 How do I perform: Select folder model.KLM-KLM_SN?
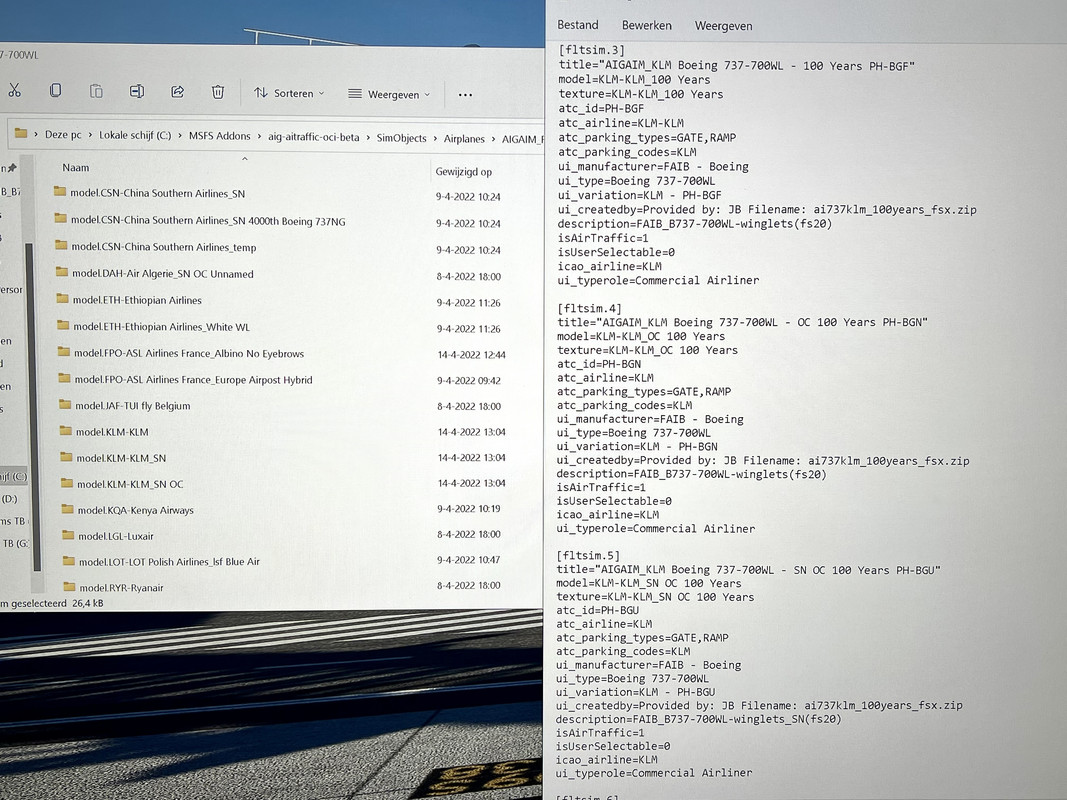(x=121, y=458)
